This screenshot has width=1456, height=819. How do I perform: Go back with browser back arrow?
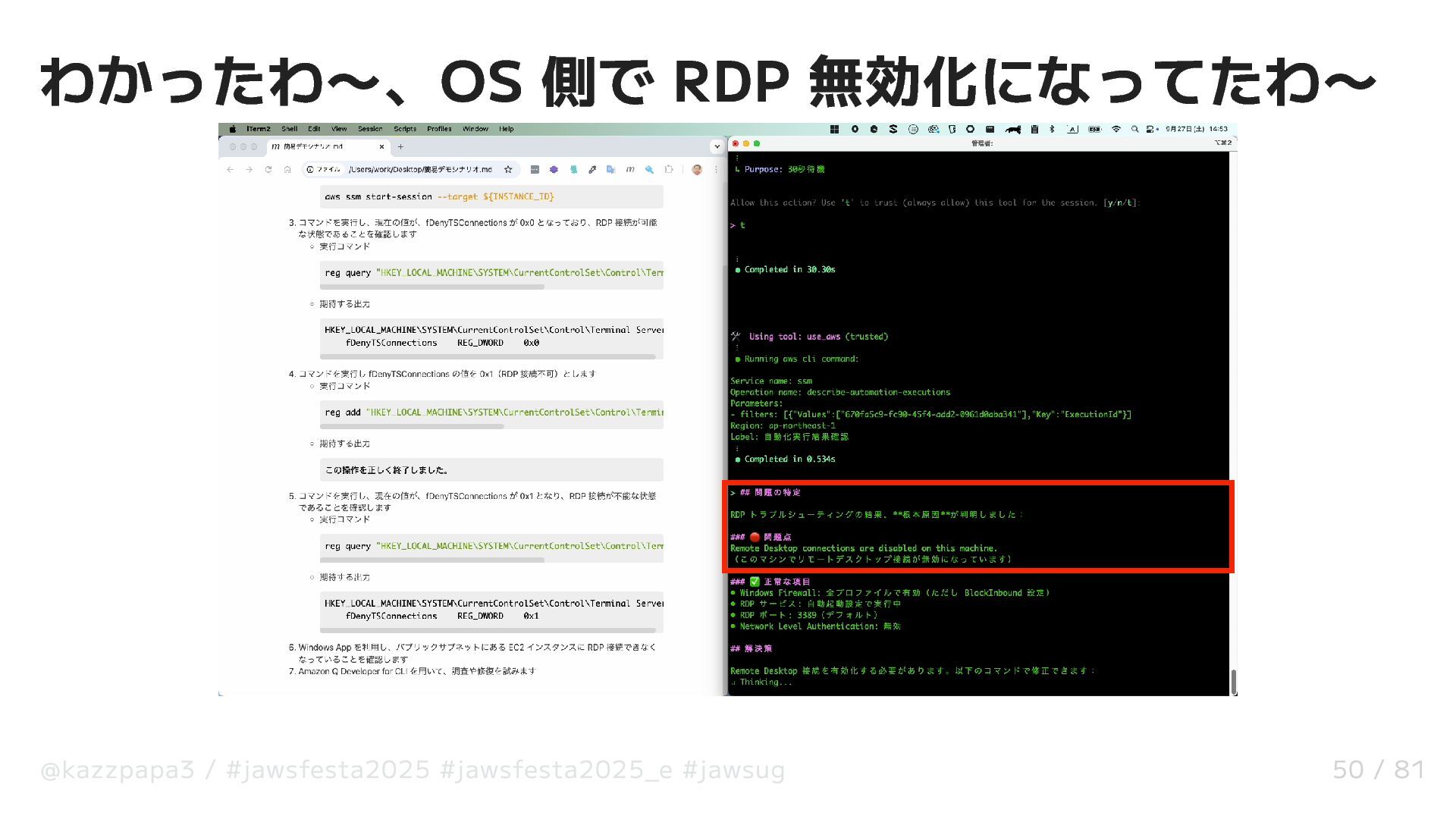tap(231, 170)
